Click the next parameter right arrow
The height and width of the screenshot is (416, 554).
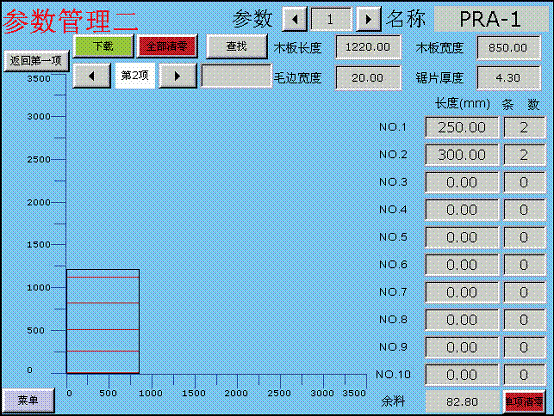368,19
